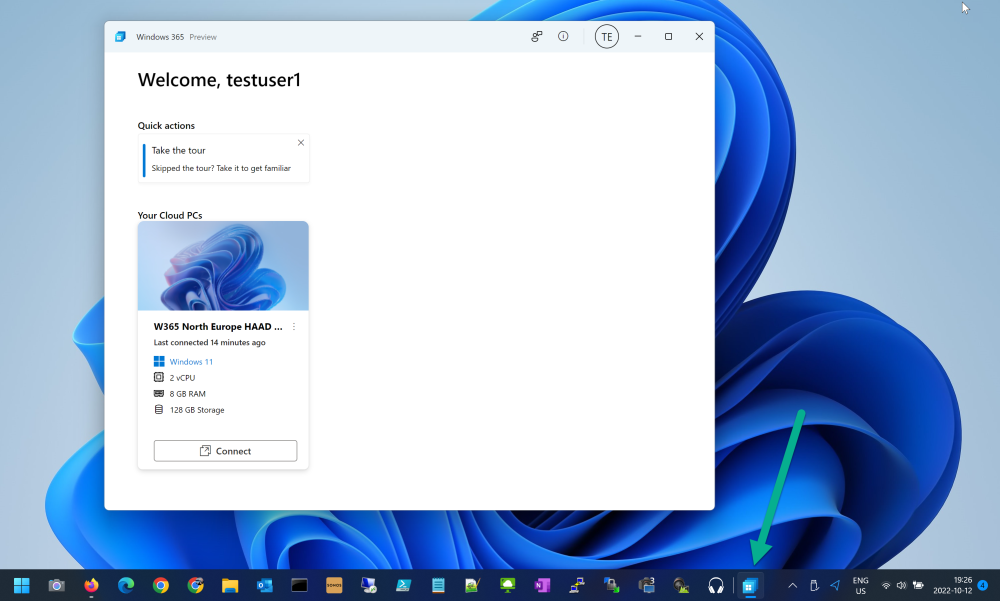Close the Windows 365 window
This screenshot has height=601, width=1000.
(699, 36)
